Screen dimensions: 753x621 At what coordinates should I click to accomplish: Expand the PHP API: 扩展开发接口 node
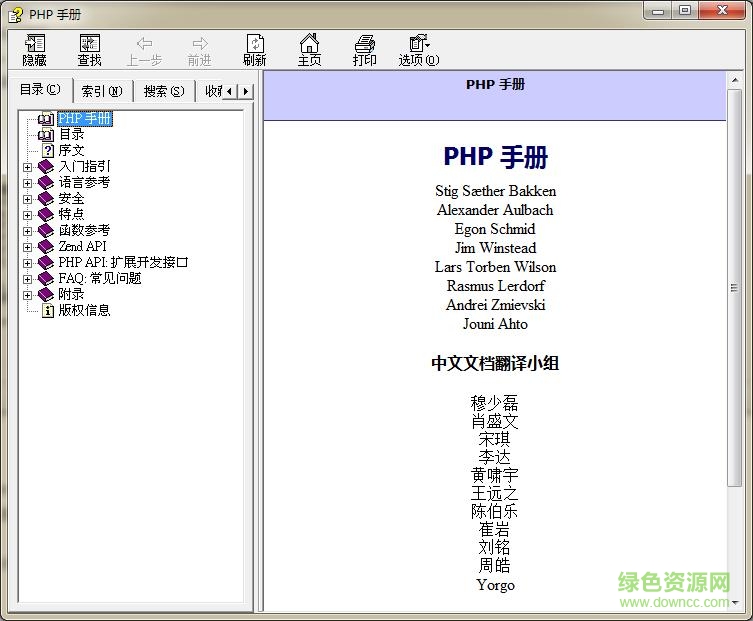pos(27,263)
